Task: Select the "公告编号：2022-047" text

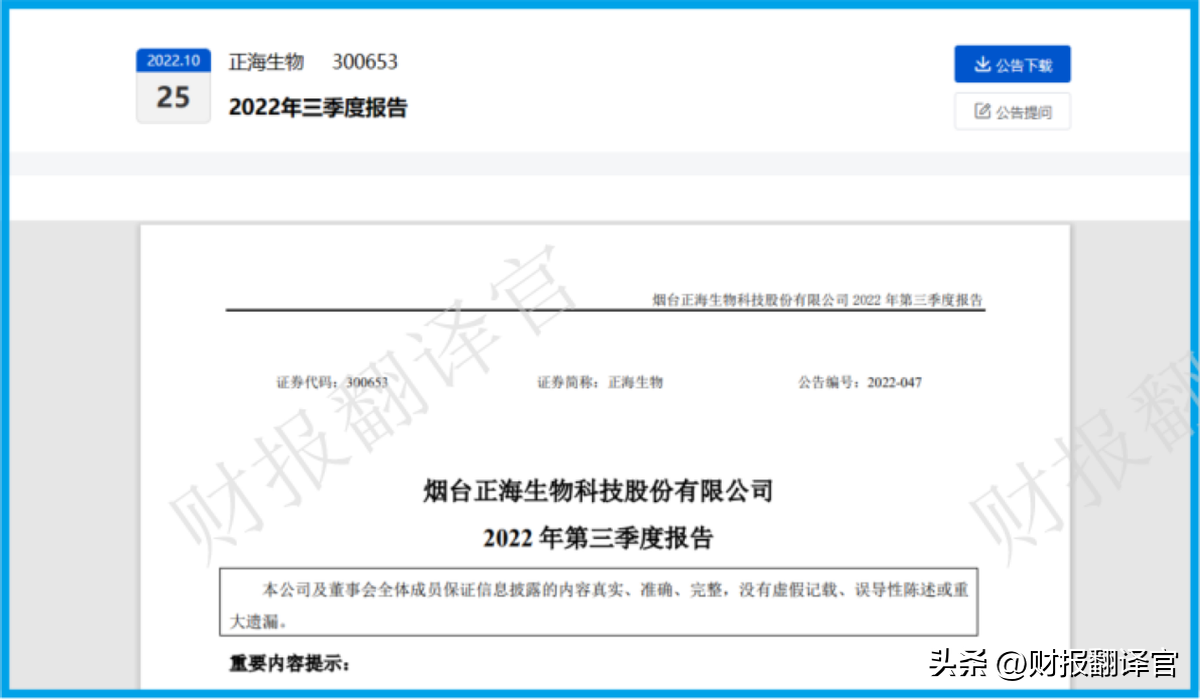Action: pyautogui.click(x=860, y=382)
